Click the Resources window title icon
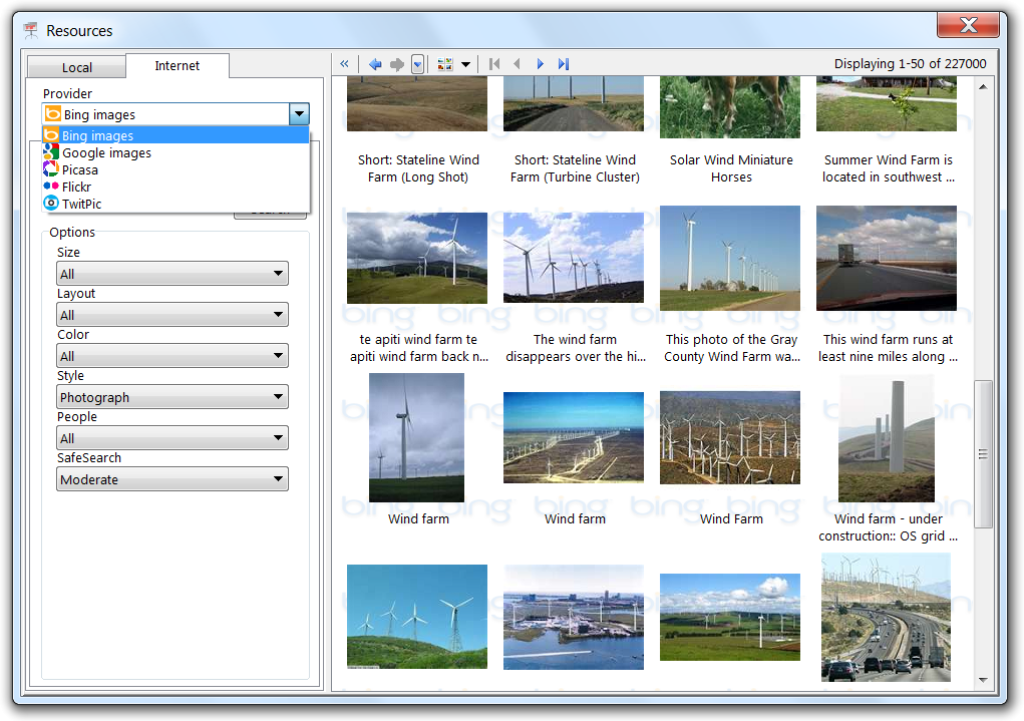The width and height of the screenshot is (1024, 721). click(30, 30)
